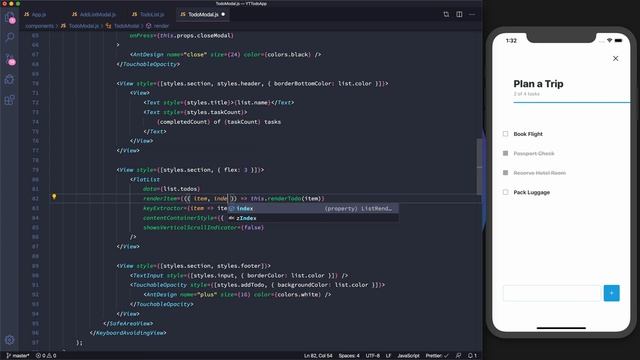Select the index autocomplete suggestion

coord(313,209)
